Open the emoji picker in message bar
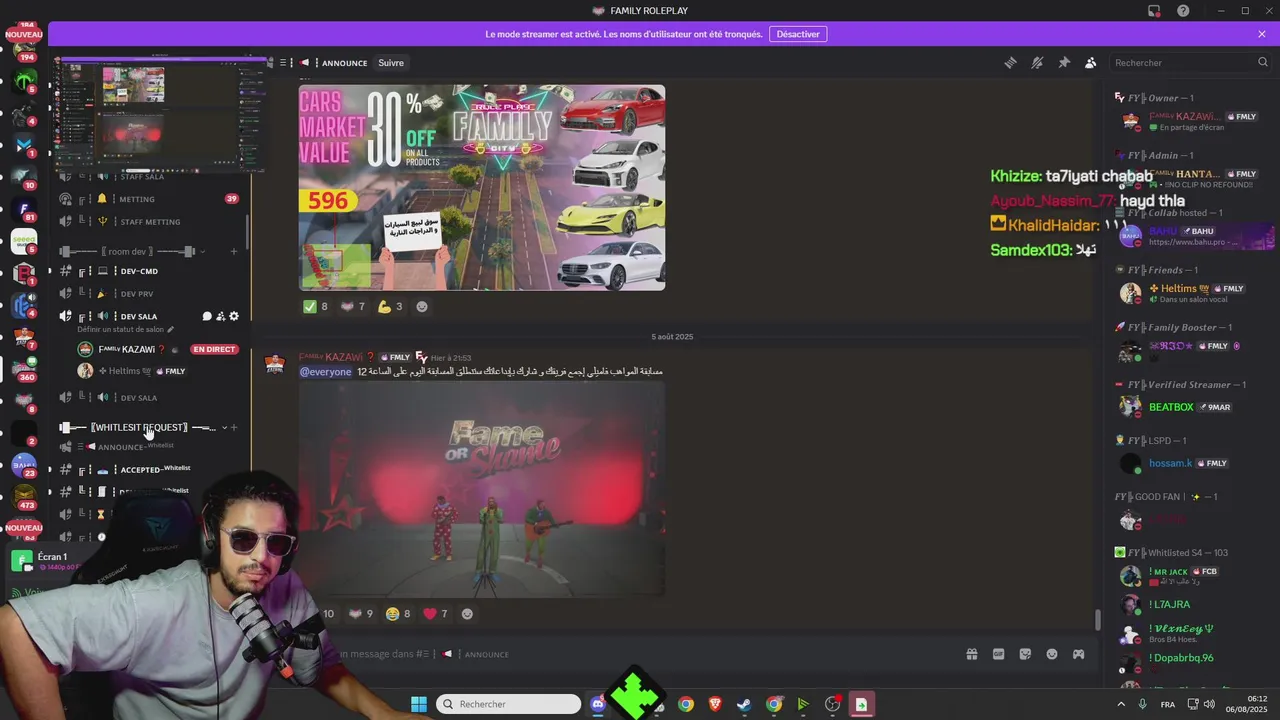Screen dimensions: 1280x720 [x=1052, y=654]
